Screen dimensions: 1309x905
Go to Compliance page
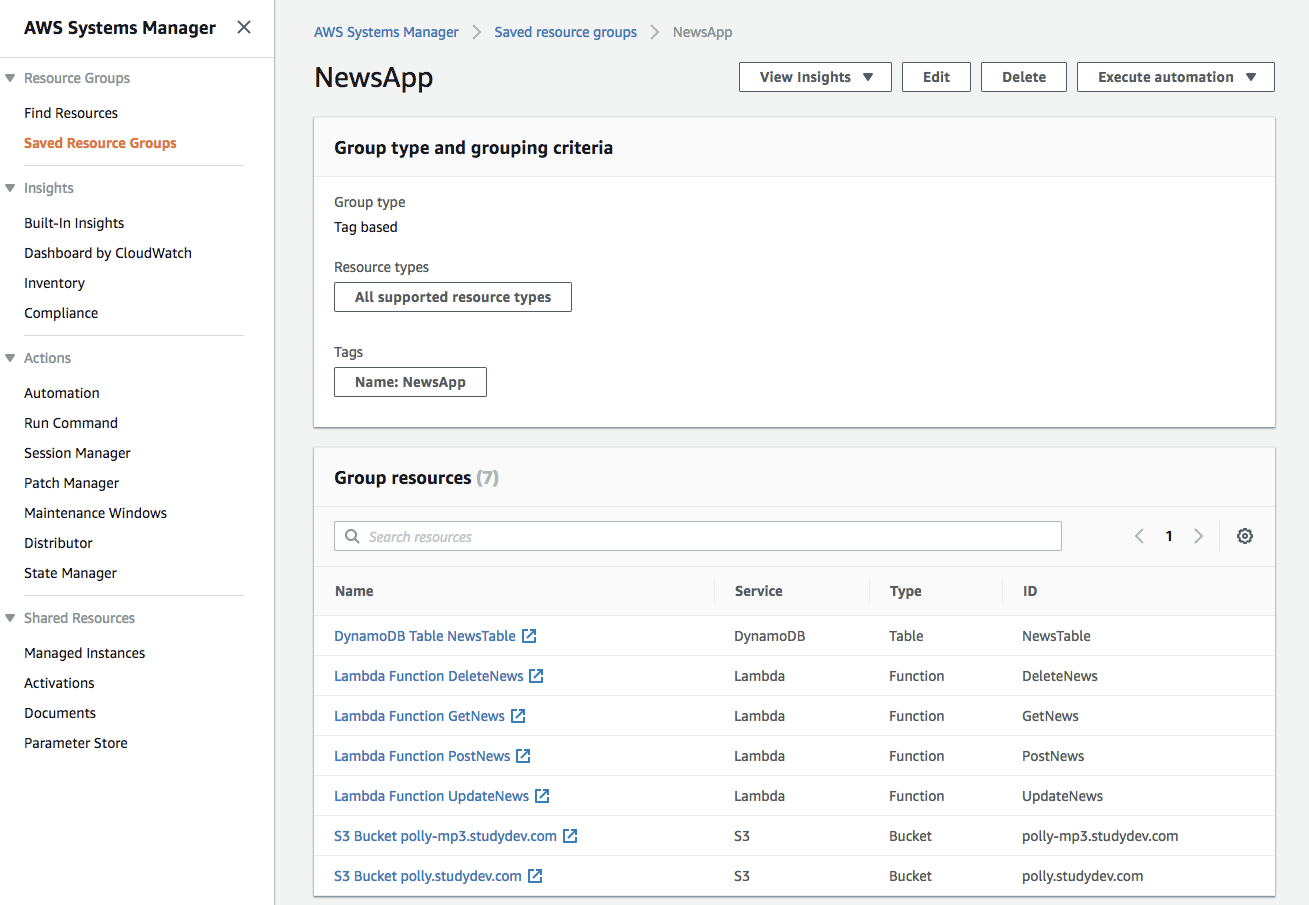[61, 313]
